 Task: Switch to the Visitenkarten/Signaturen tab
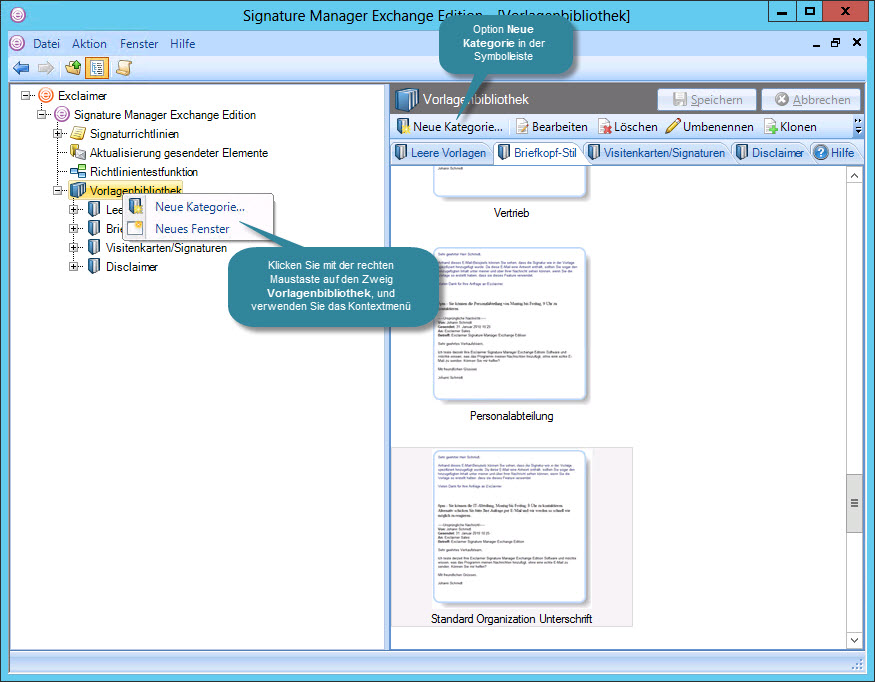pos(656,153)
